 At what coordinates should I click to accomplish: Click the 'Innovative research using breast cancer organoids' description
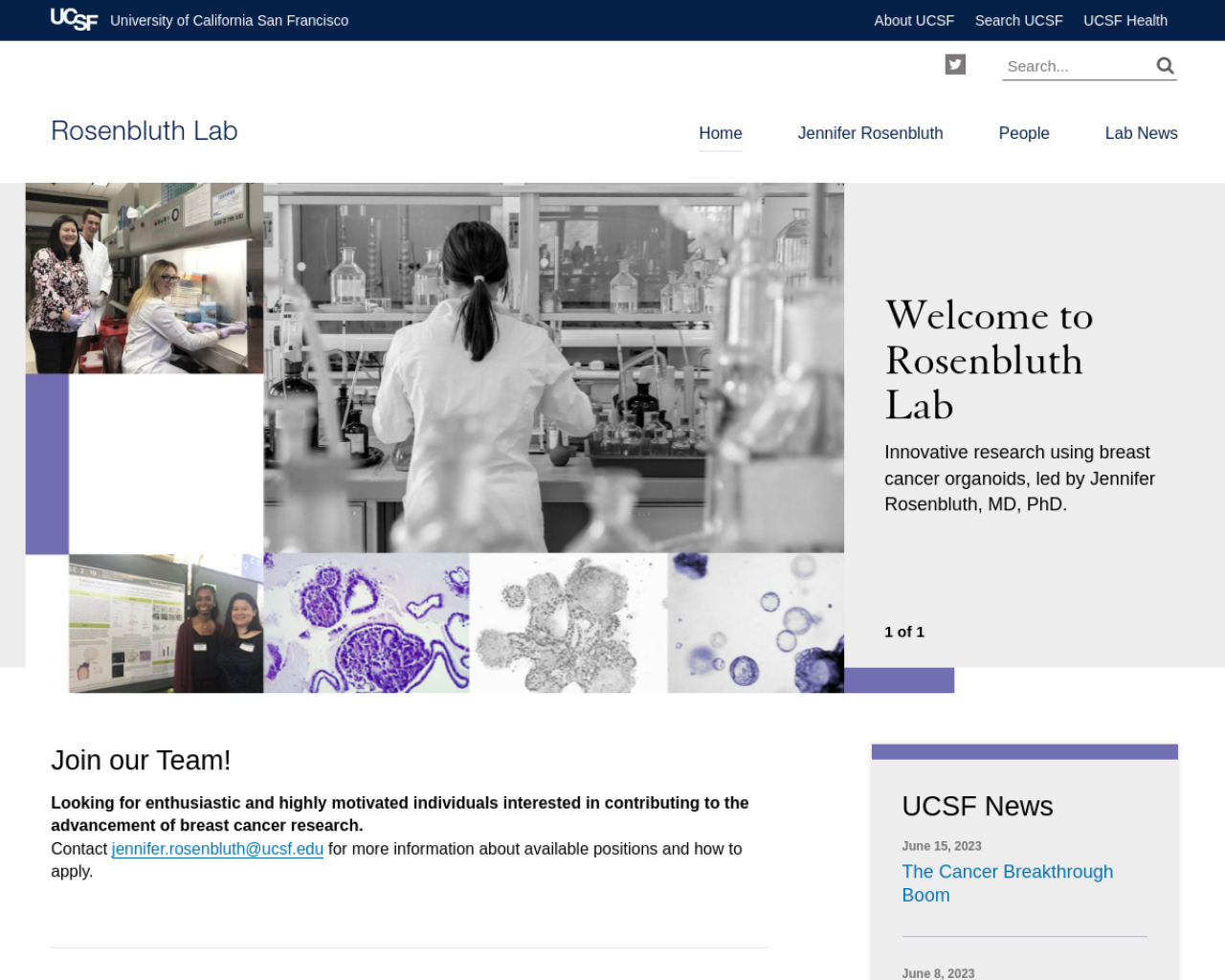[1019, 479]
